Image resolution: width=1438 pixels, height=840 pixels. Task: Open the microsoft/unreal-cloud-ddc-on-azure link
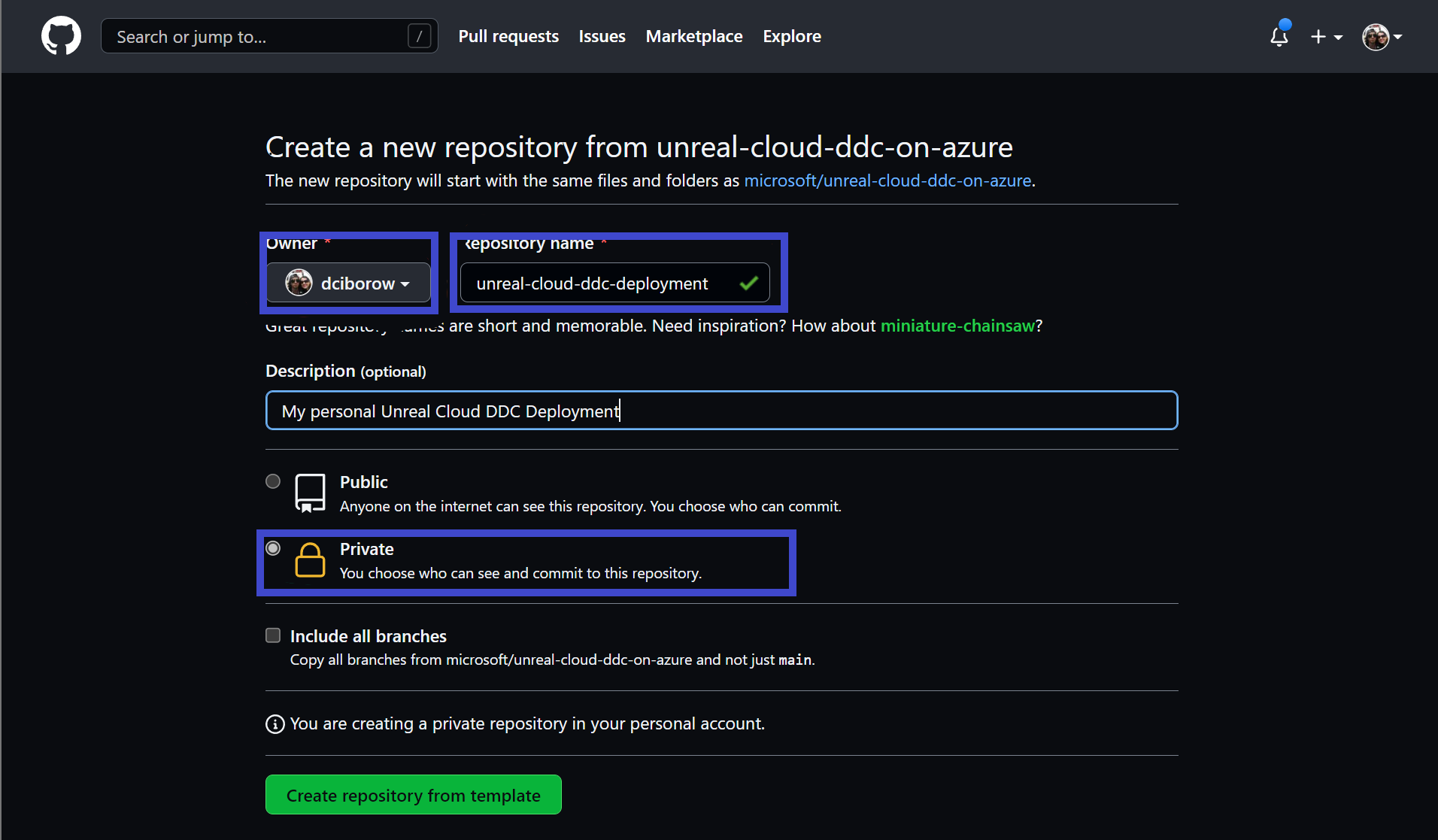coord(887,180)
